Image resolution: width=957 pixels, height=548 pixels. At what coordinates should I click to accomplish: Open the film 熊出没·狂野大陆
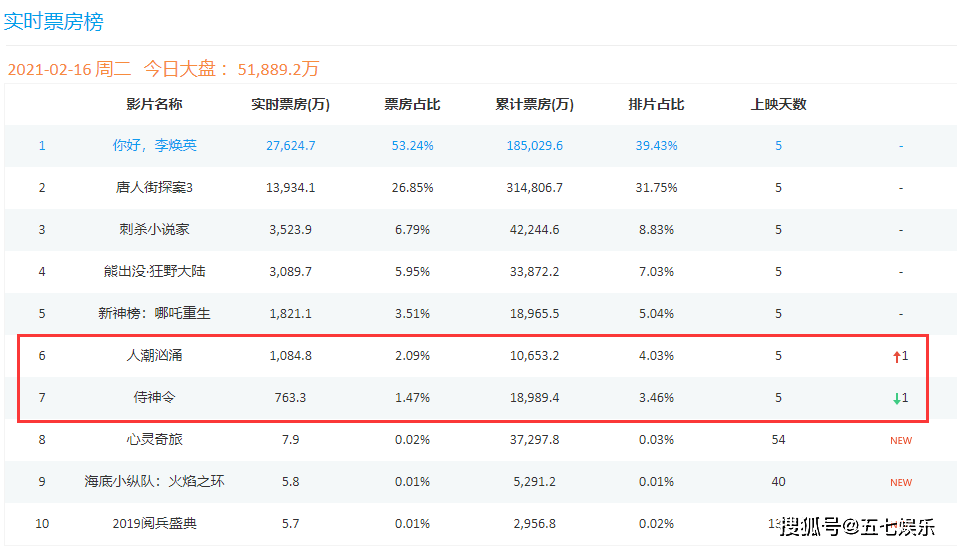(154, 271)
